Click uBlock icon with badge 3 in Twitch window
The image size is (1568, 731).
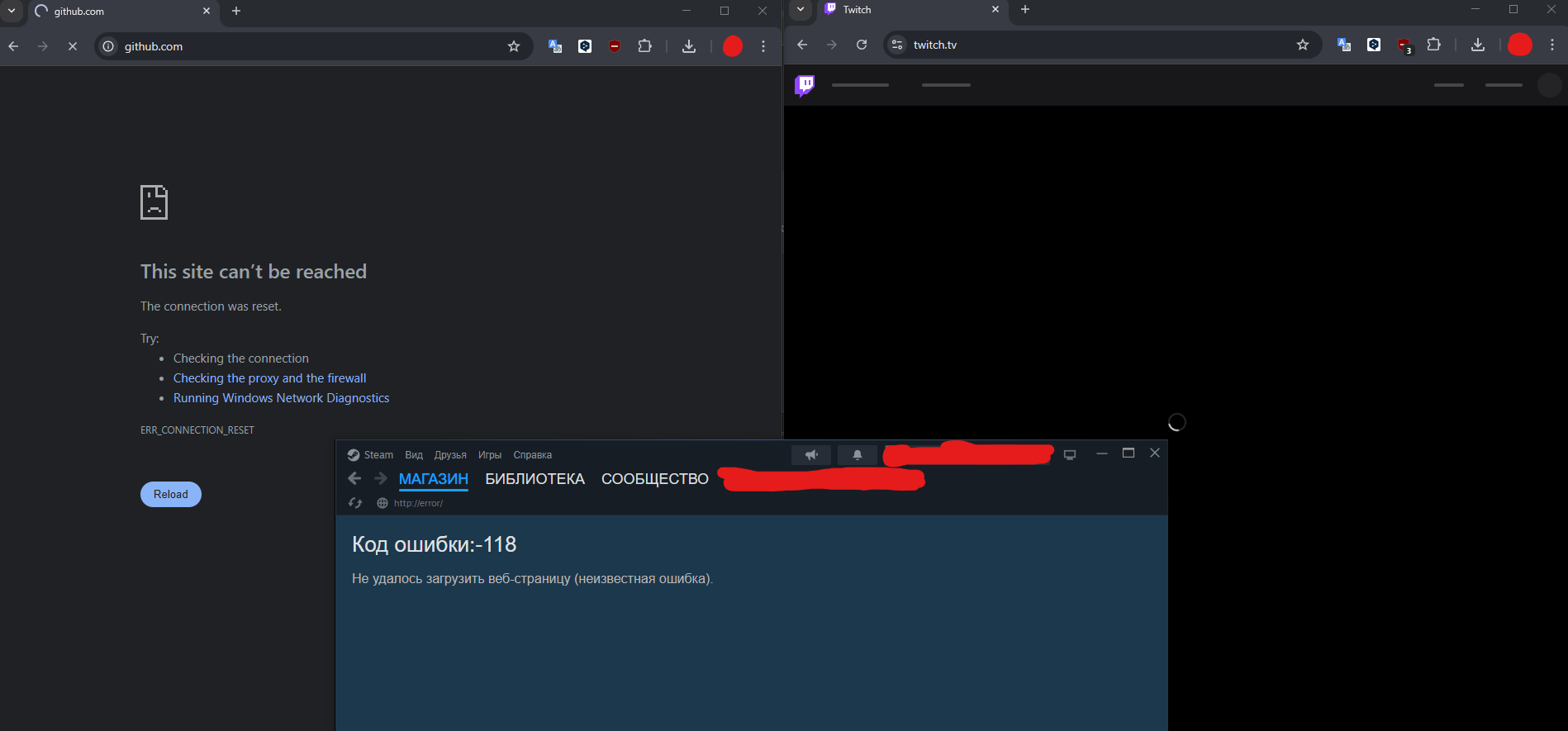pyautogui.click(x=1404, y=45)
